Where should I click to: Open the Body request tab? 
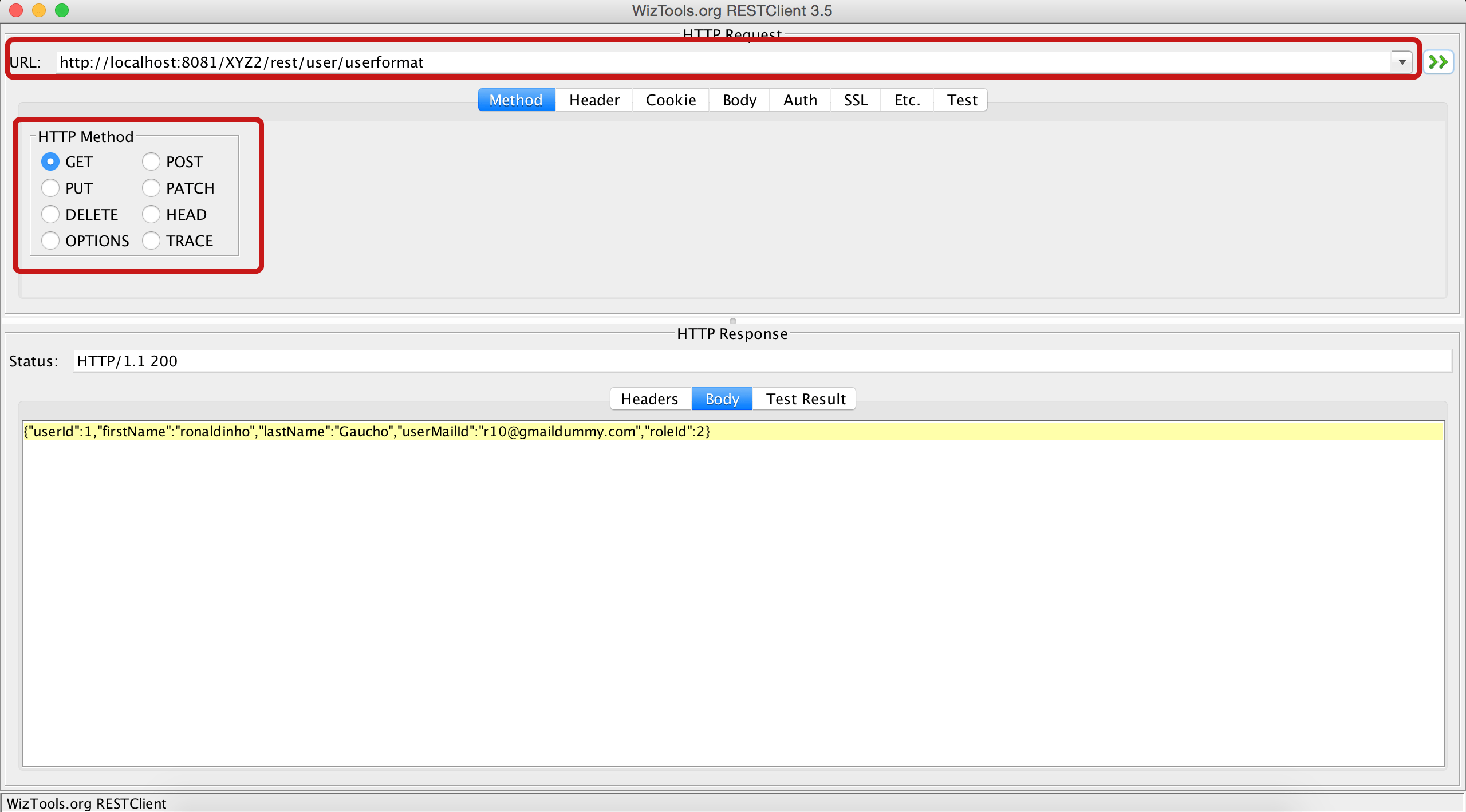738,100
